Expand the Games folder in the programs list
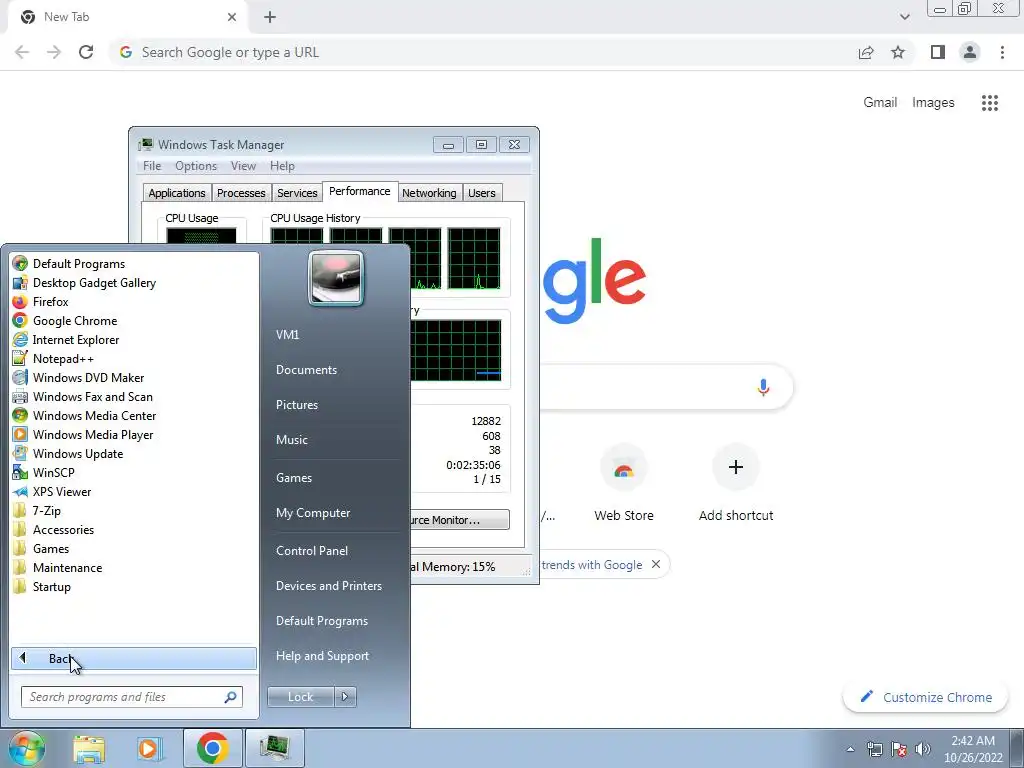 [x=40, y=549]
